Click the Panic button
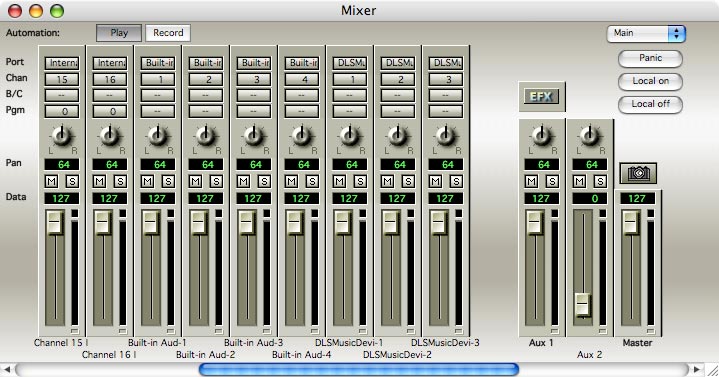 coord(650,58)
